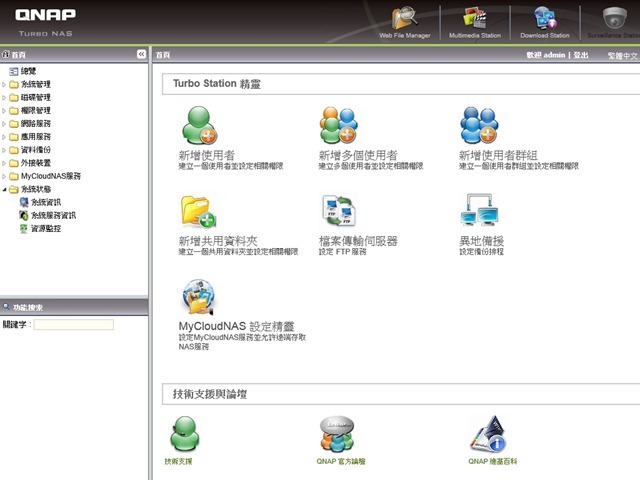Select 系統資訊 tree item
Image resolution: width=640 pixels, height=480 pixels.
[x=46, y=202]
